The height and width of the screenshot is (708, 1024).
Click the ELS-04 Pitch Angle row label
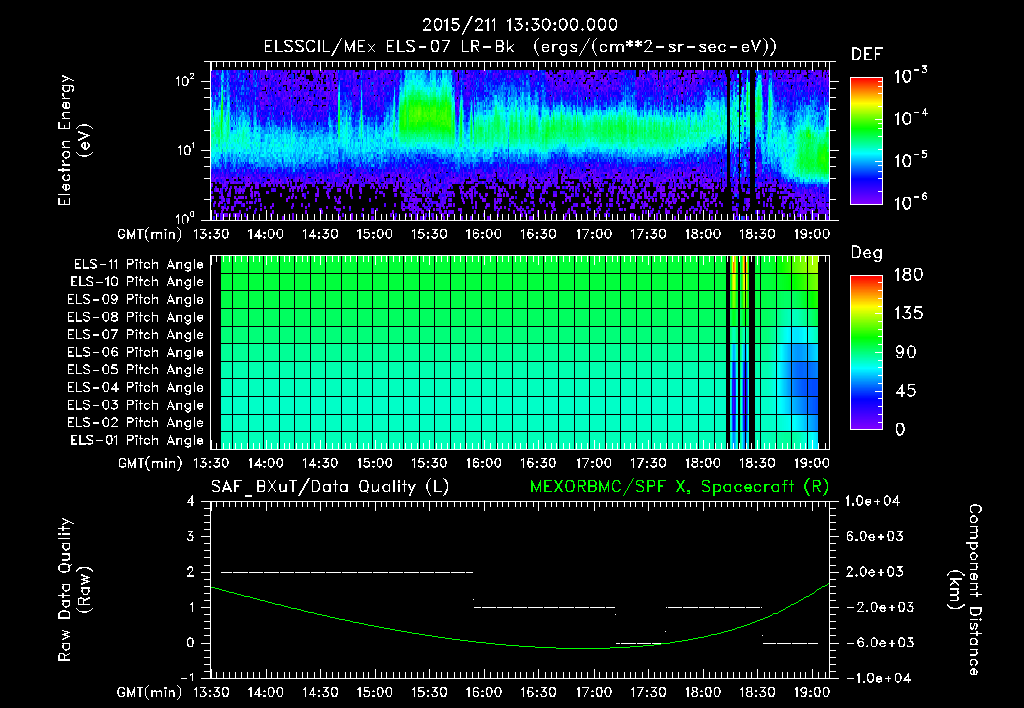point(136,387)
